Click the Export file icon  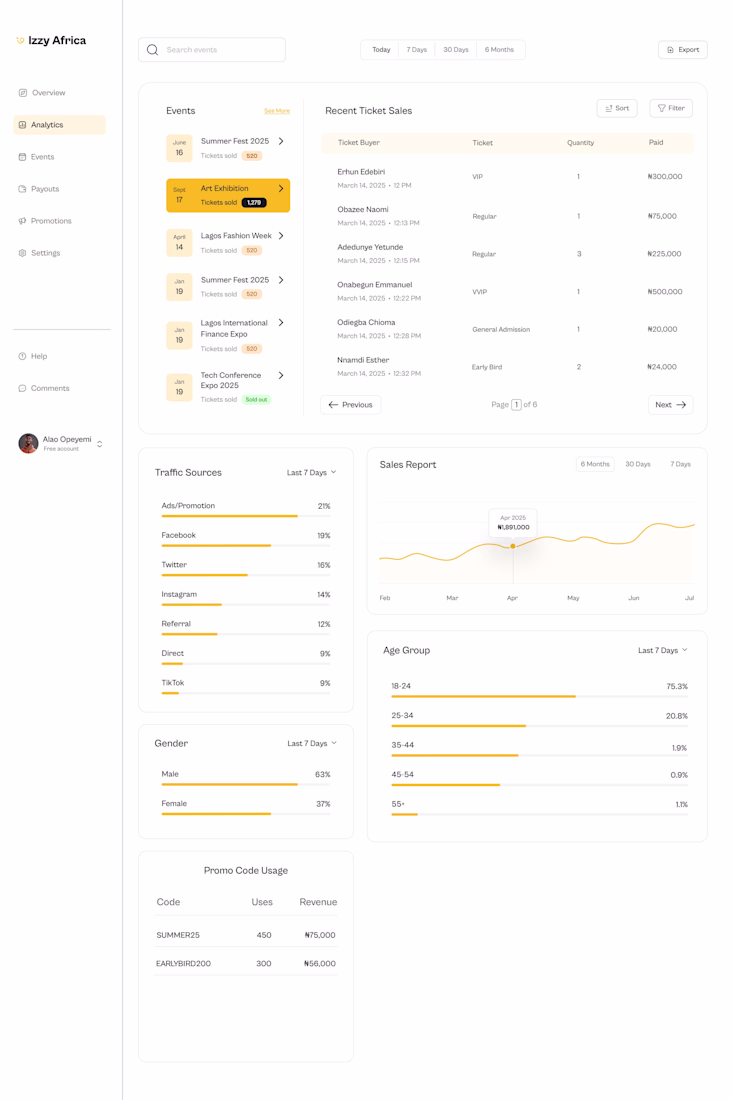pos(670,50)
